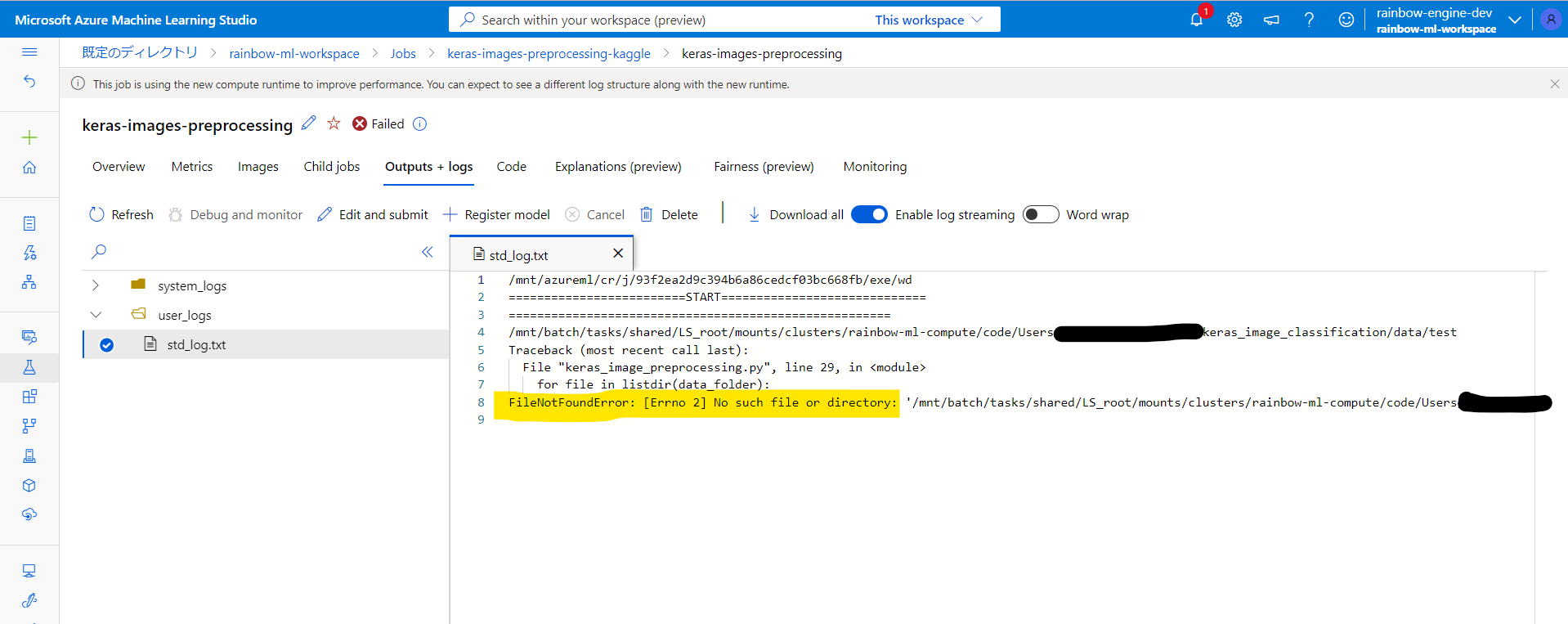Open Explanations (preview) tab

click(618, 167)
